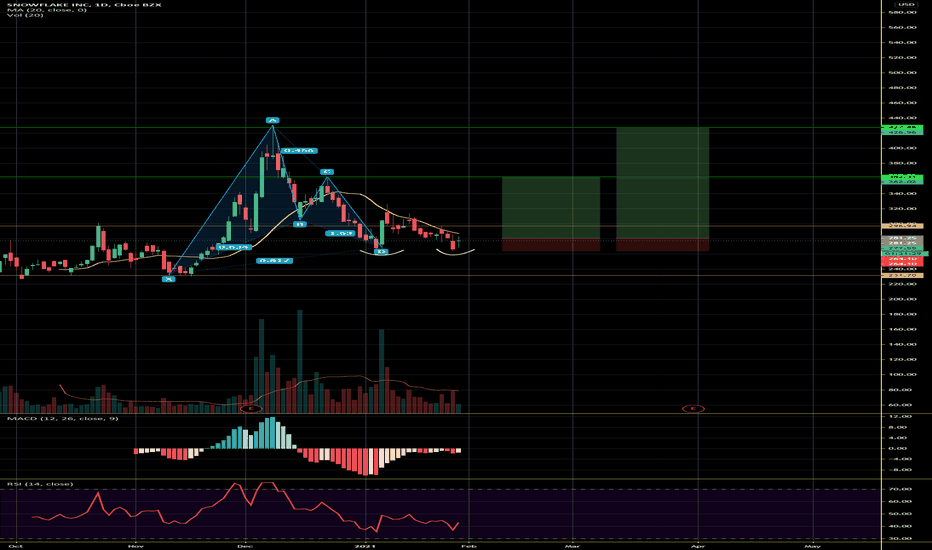This screenshot has height=550, width=932.
Task: Click the May label on time axis
Action: [813, 545]
